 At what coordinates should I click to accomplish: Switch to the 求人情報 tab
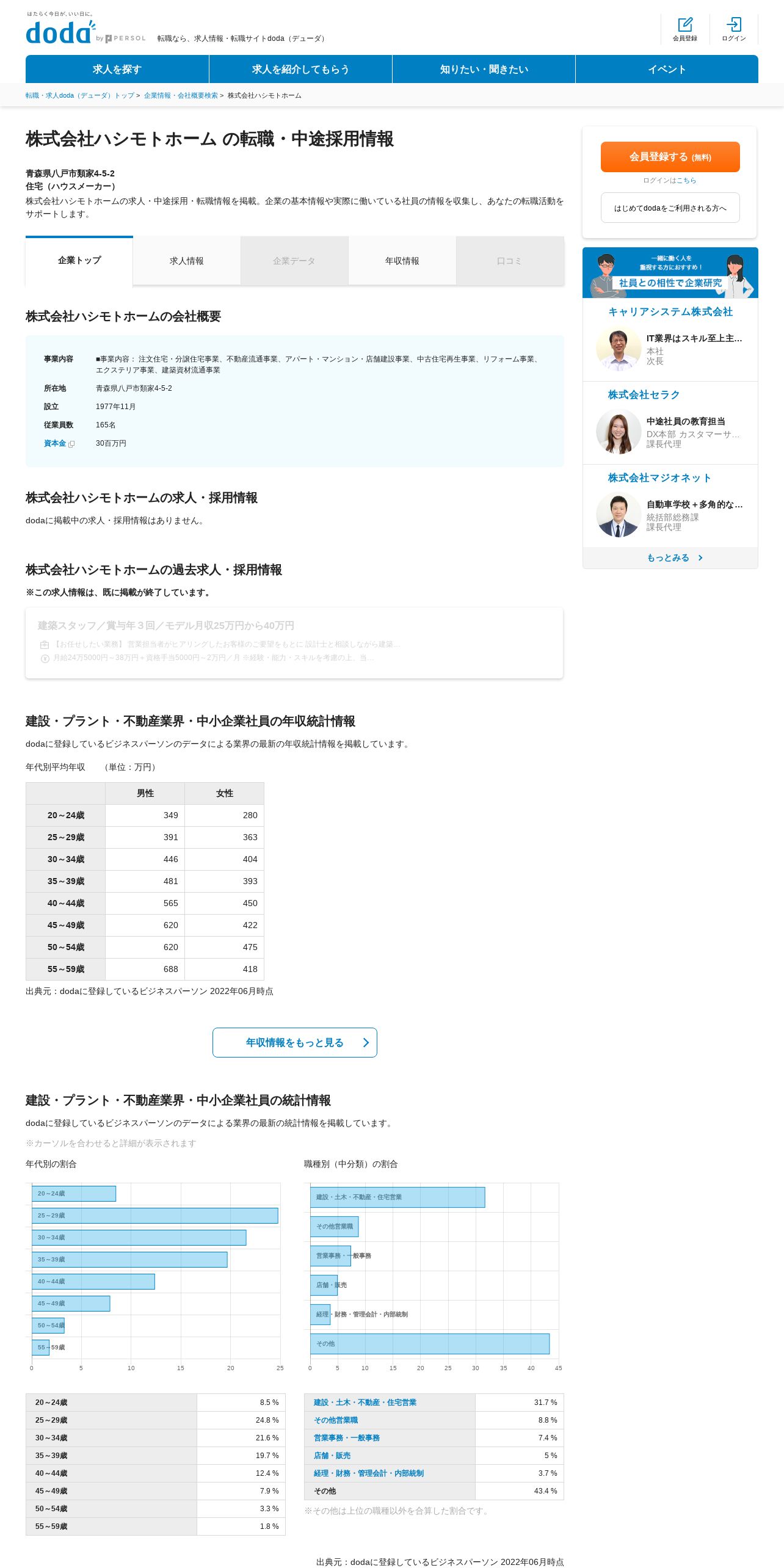click(187, 261)
